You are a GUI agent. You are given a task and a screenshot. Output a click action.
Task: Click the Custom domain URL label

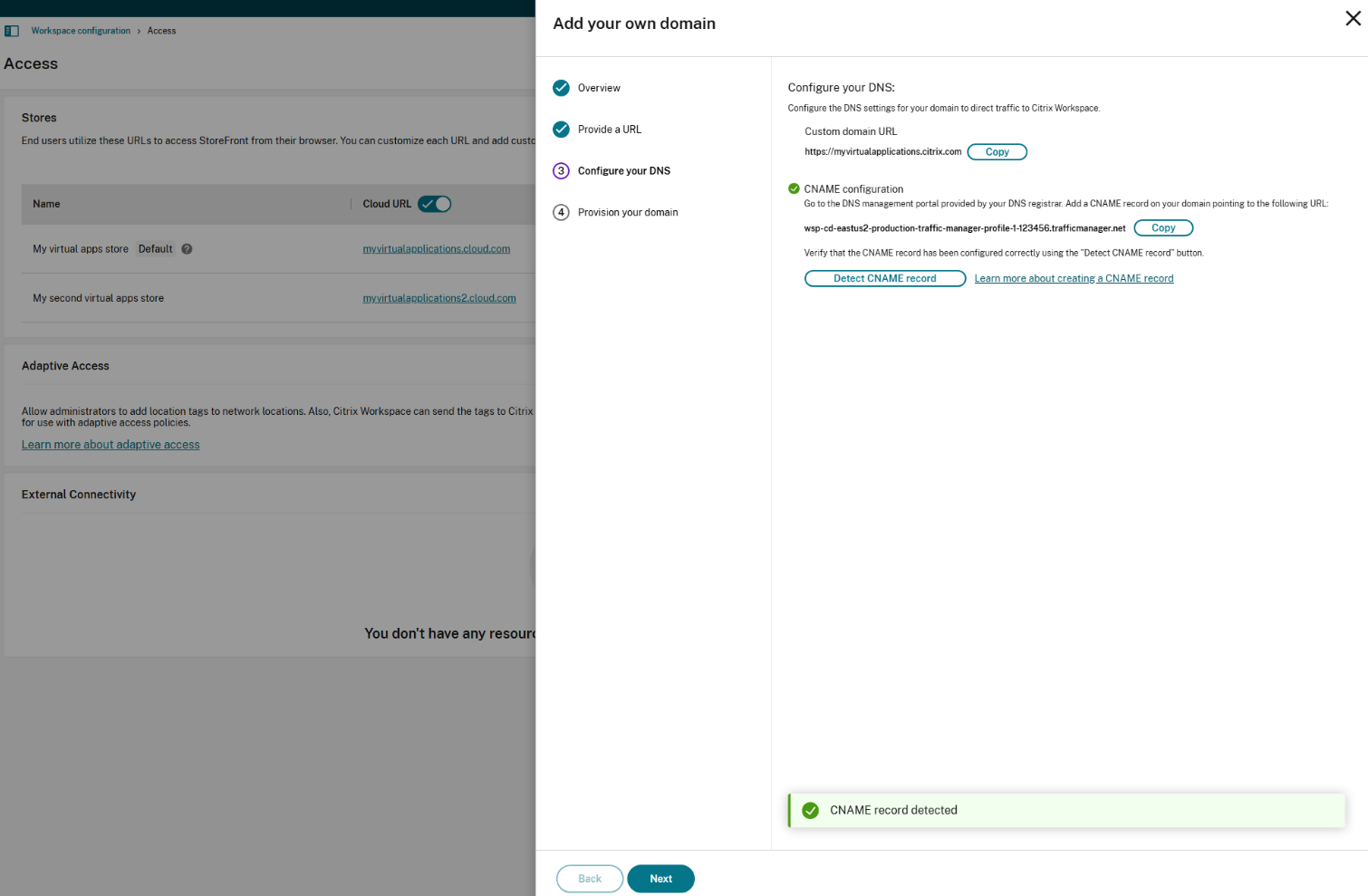851,131
